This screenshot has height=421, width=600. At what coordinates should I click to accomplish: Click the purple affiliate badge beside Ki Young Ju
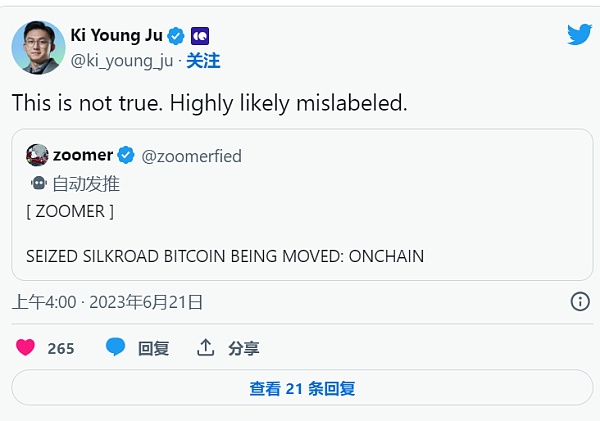pyautogui.click(x=199, y=36)
